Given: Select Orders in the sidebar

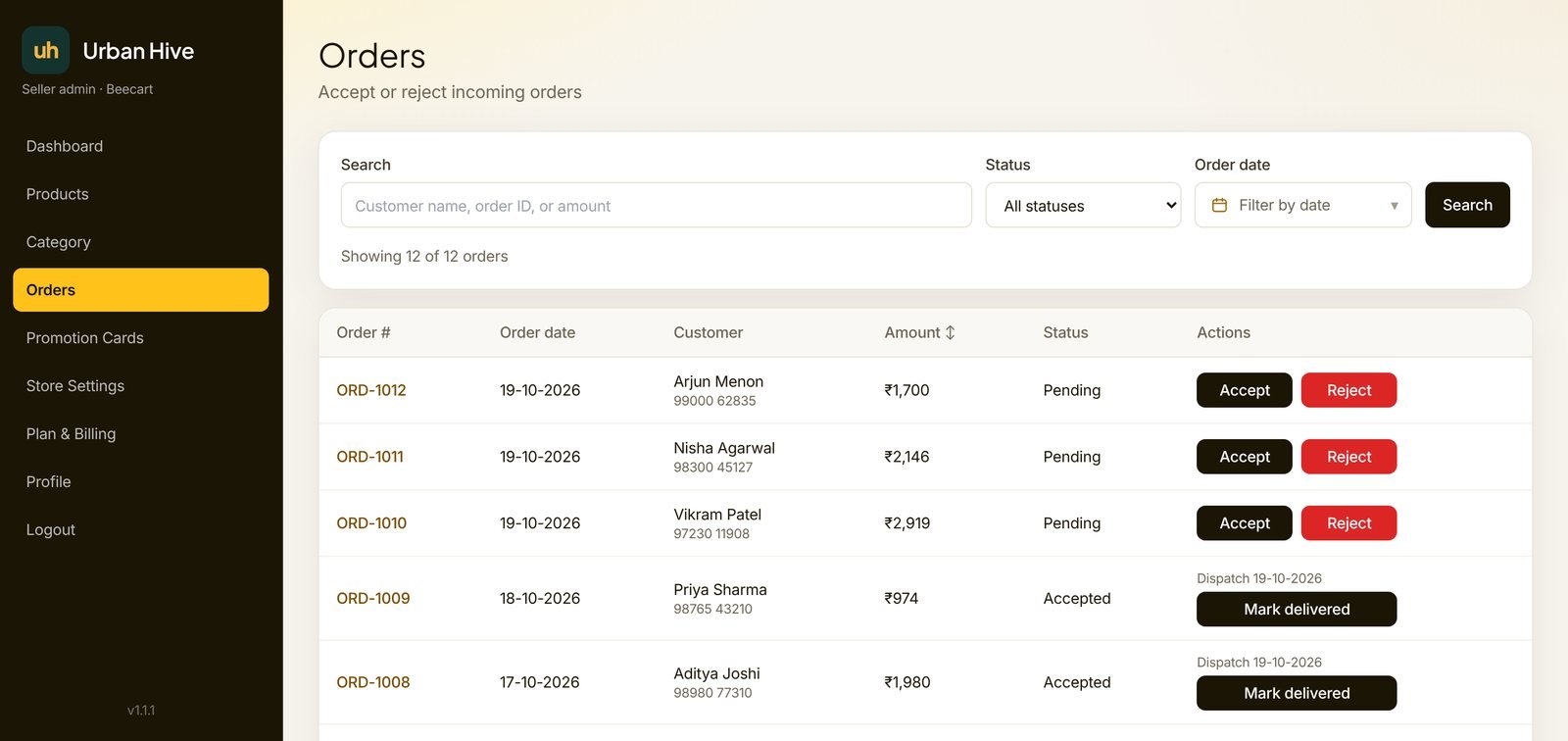Looking at the screenshot, I should coord(140,290).
